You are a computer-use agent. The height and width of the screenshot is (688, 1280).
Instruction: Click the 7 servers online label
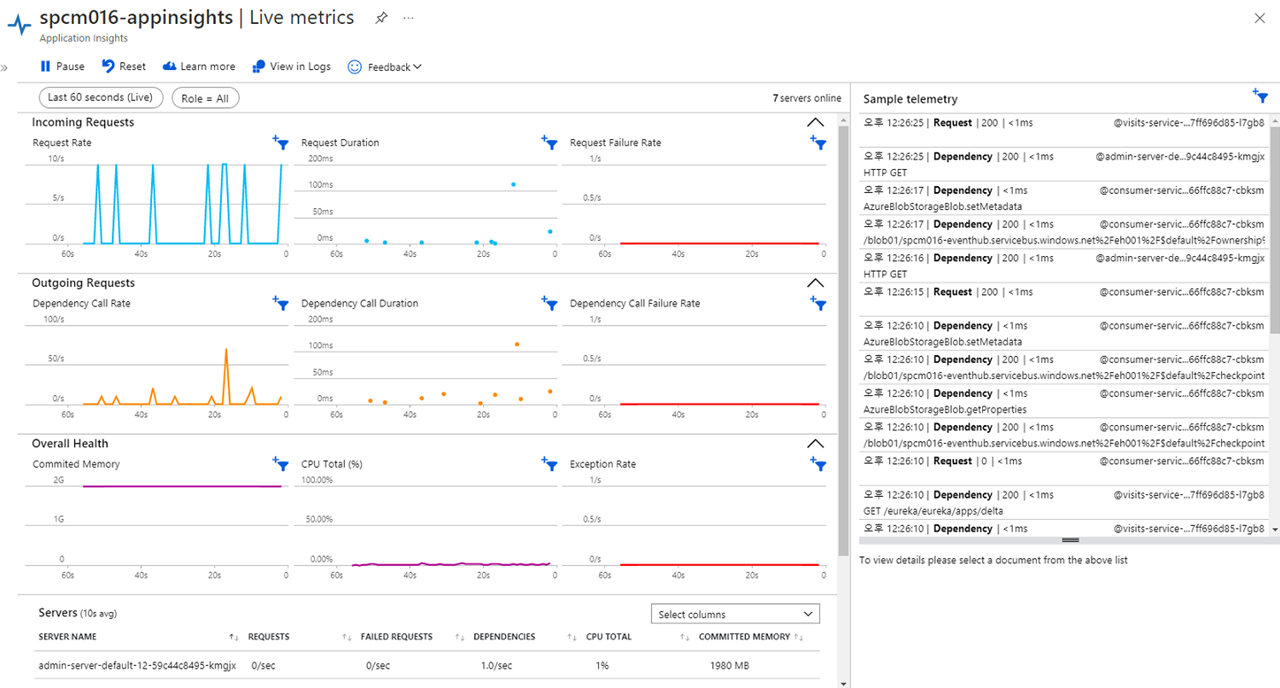(x=807, y=98)
